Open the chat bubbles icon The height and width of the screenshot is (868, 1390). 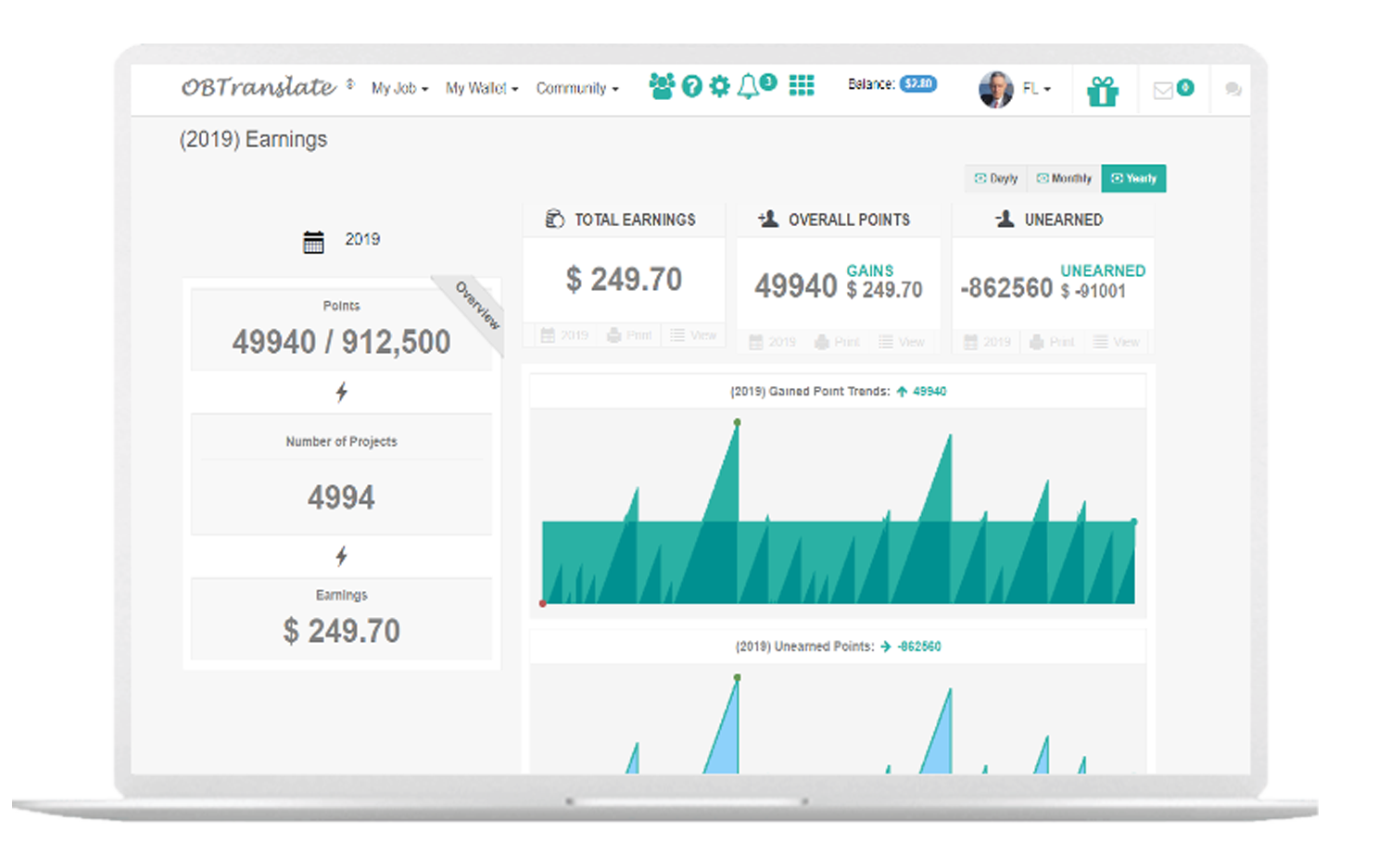[x=1233, y=89]
